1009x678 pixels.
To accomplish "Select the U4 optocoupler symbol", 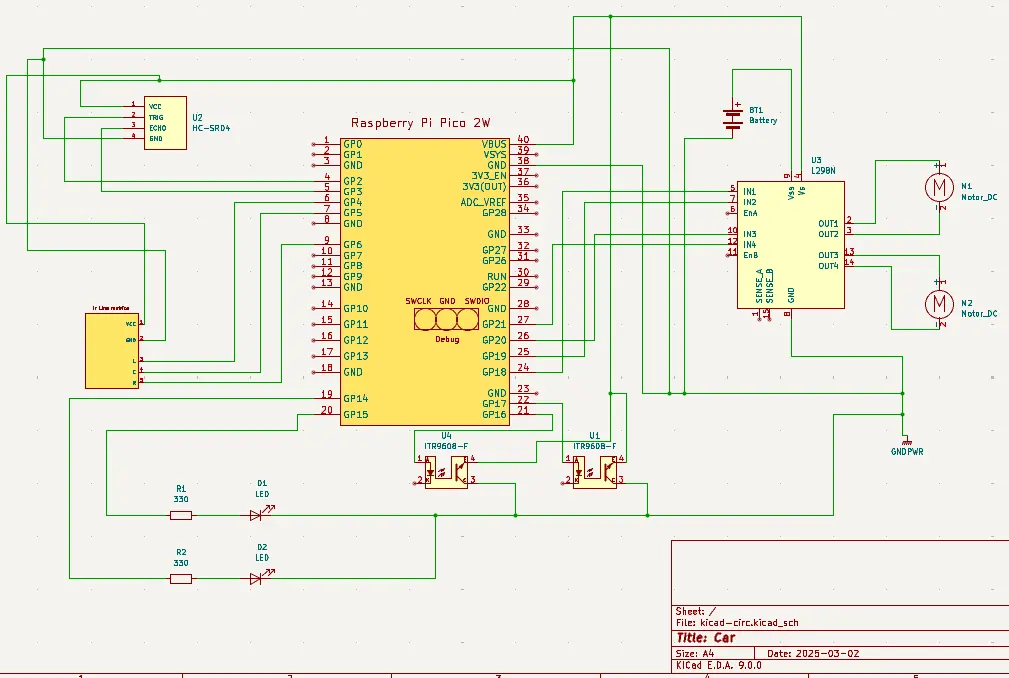I will 447,472.
